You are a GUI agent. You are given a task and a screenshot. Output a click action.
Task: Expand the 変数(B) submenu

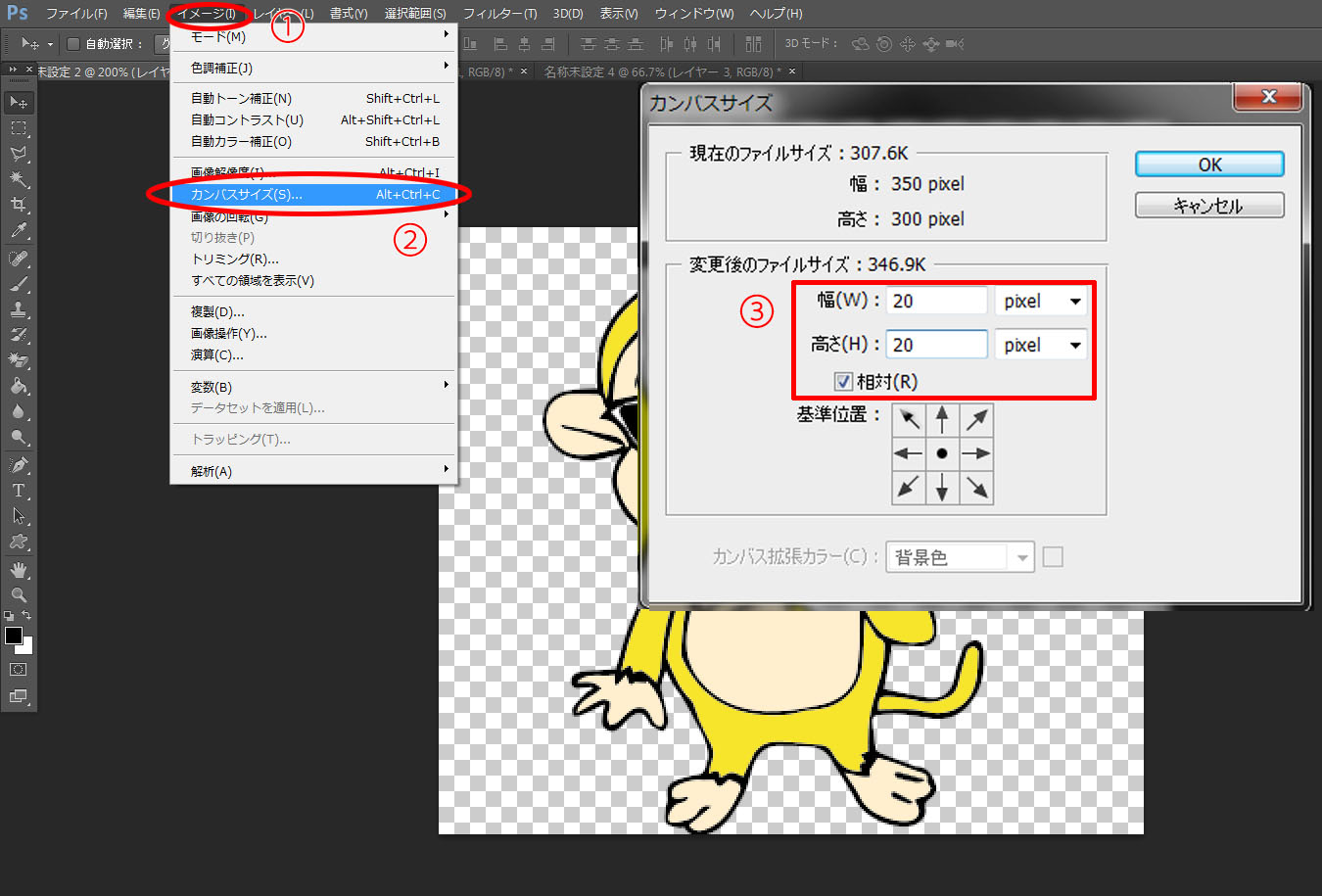click(x=313, y=387)
